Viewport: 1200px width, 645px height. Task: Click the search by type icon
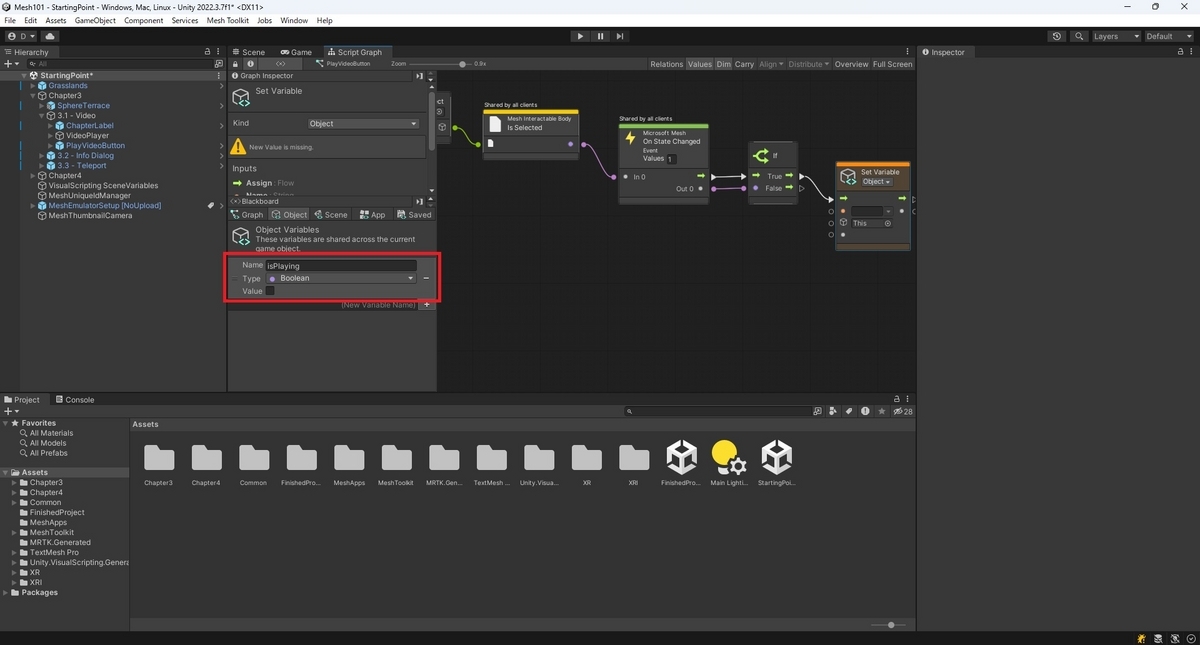[832, 411]
